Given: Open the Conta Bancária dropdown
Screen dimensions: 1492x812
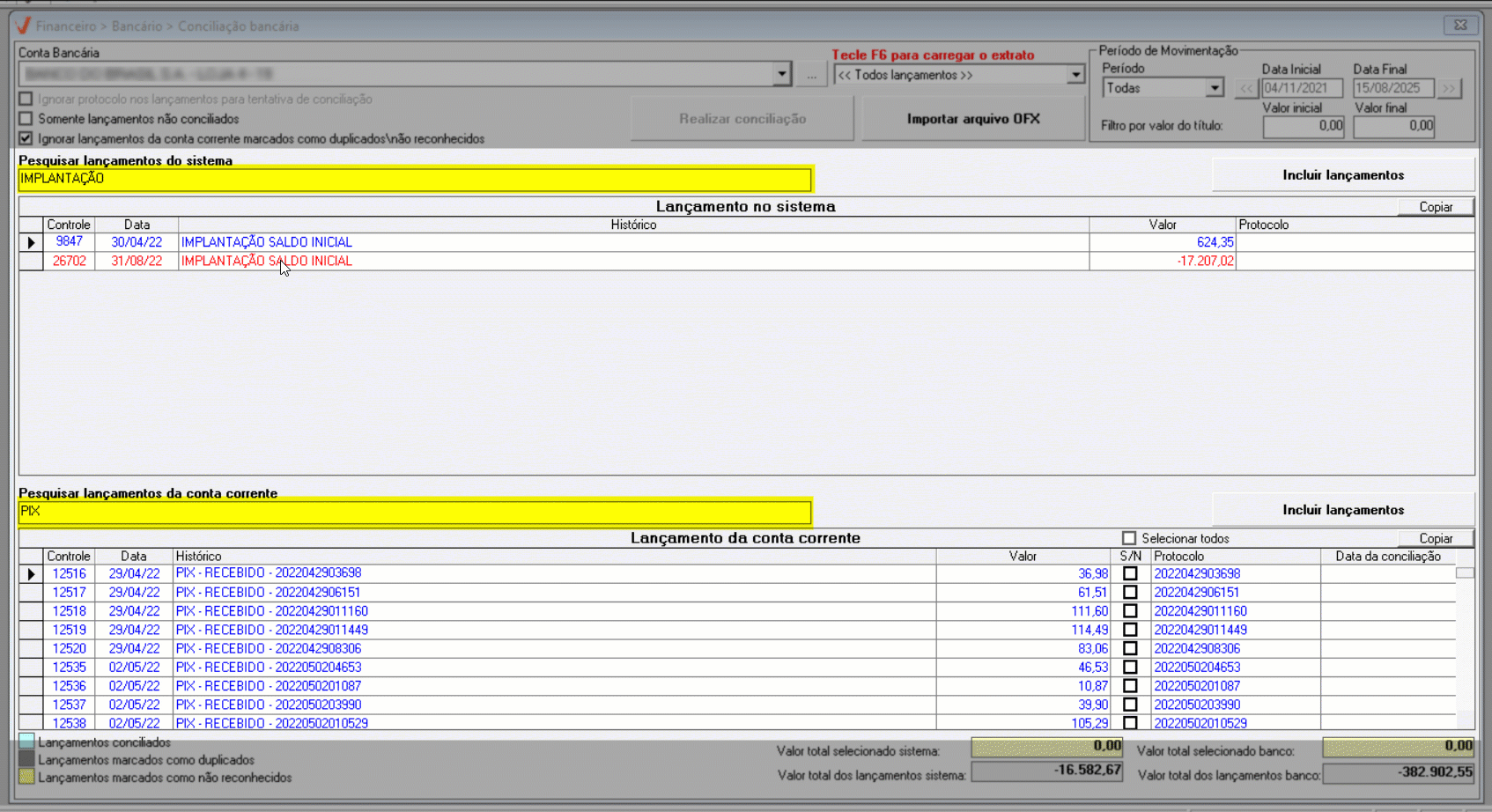Looking at the screenshot, I should coord(781,75).
